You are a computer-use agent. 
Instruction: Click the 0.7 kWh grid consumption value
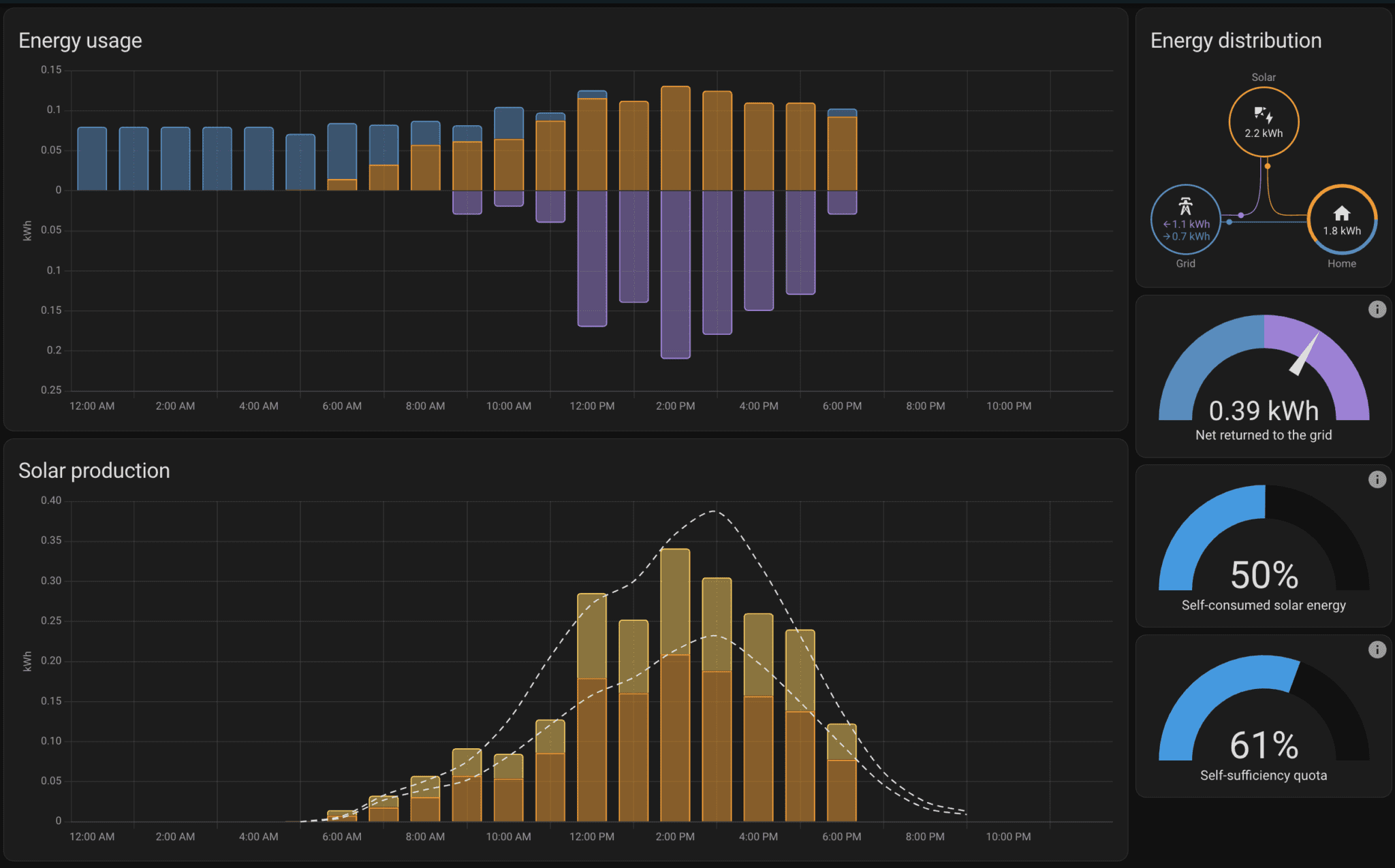pos(1189,236)
